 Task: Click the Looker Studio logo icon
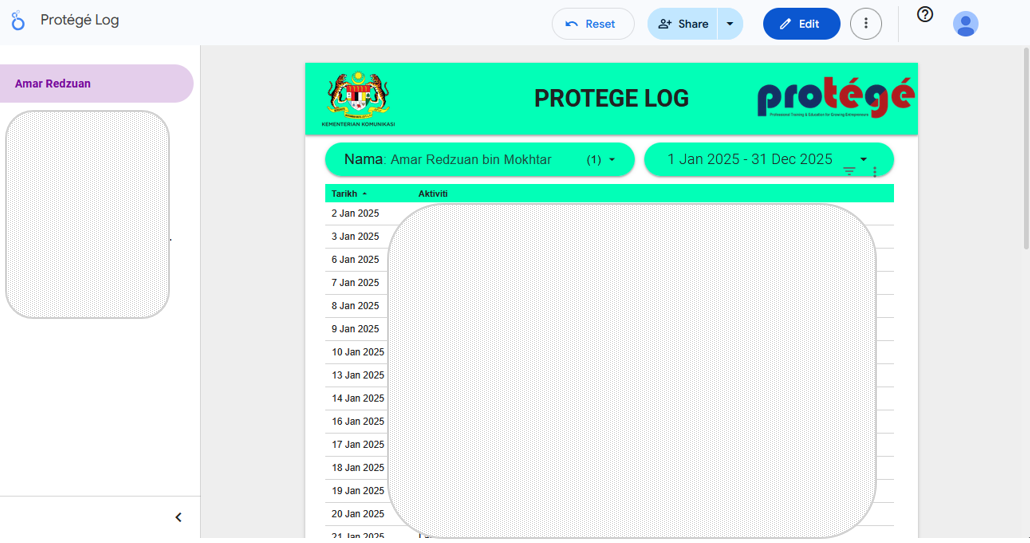tap(18, 20)
